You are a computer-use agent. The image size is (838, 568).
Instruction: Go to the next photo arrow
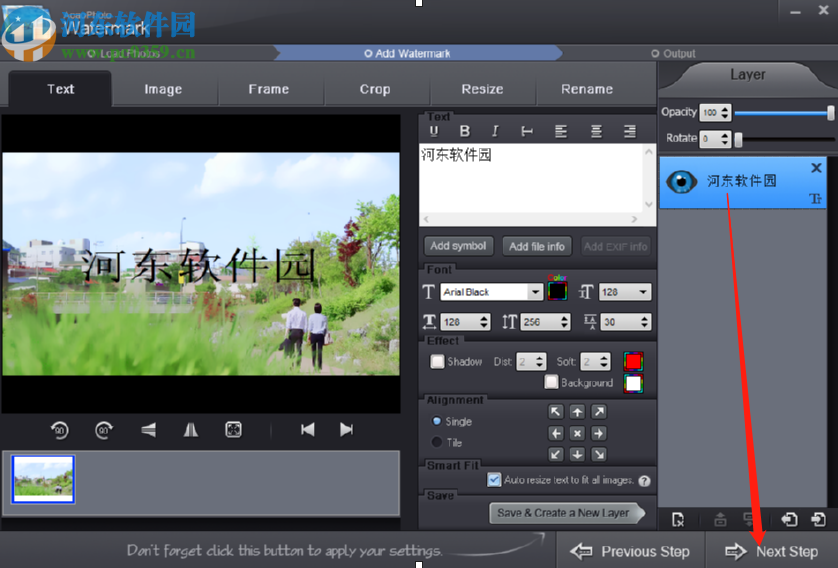pos(346,429)
